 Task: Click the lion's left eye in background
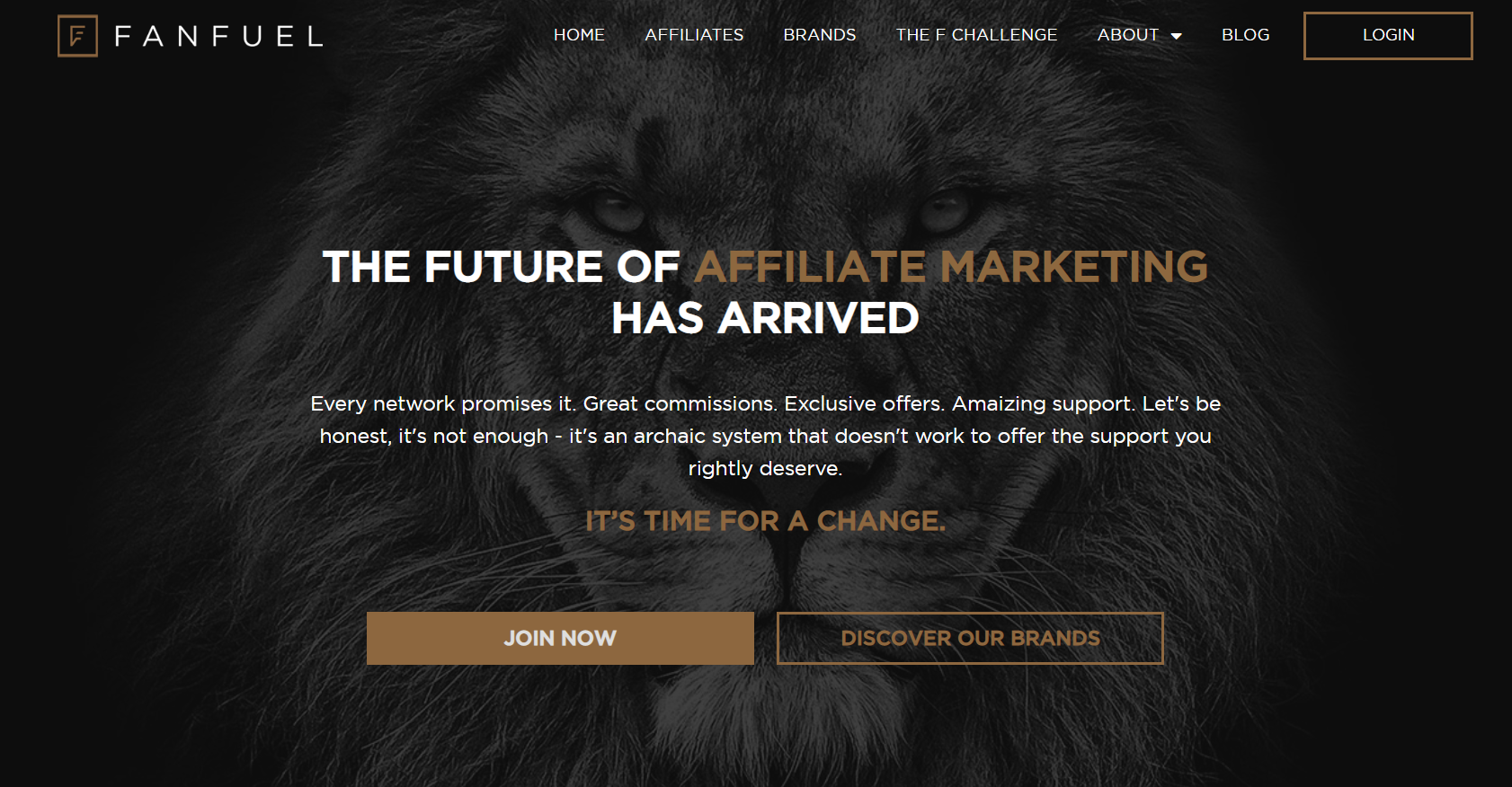(617, 213)
